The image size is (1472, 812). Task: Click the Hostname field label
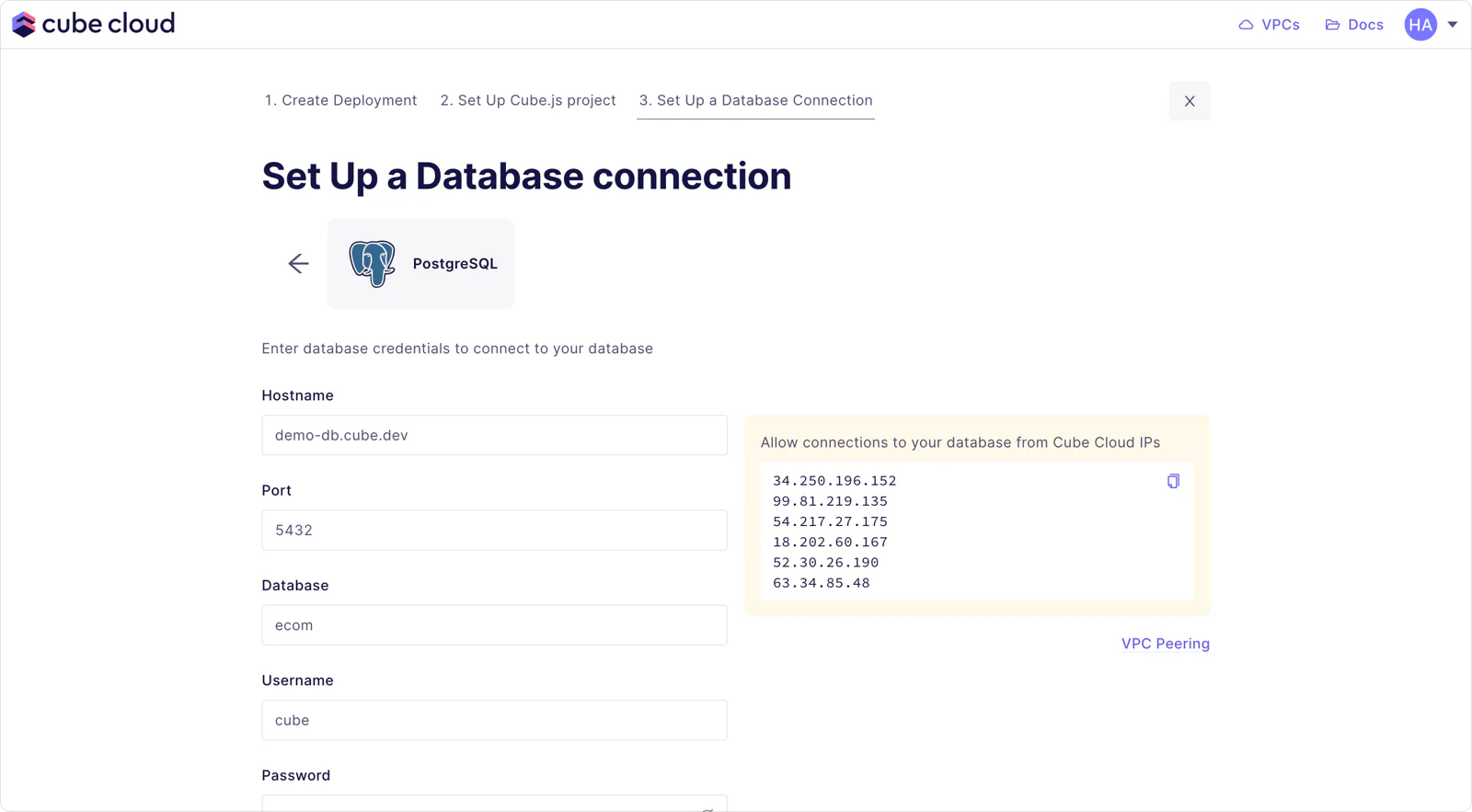[297, 395]
